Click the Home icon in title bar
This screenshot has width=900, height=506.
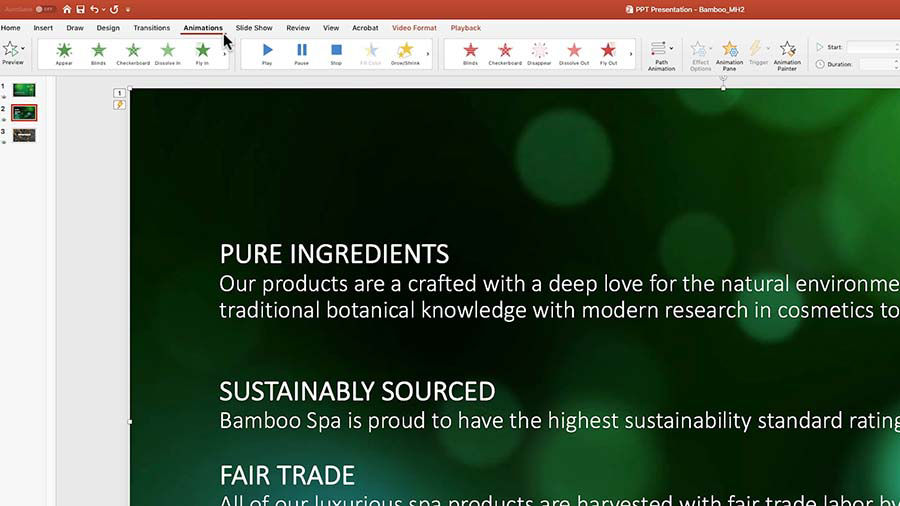(x=67, y=9)
